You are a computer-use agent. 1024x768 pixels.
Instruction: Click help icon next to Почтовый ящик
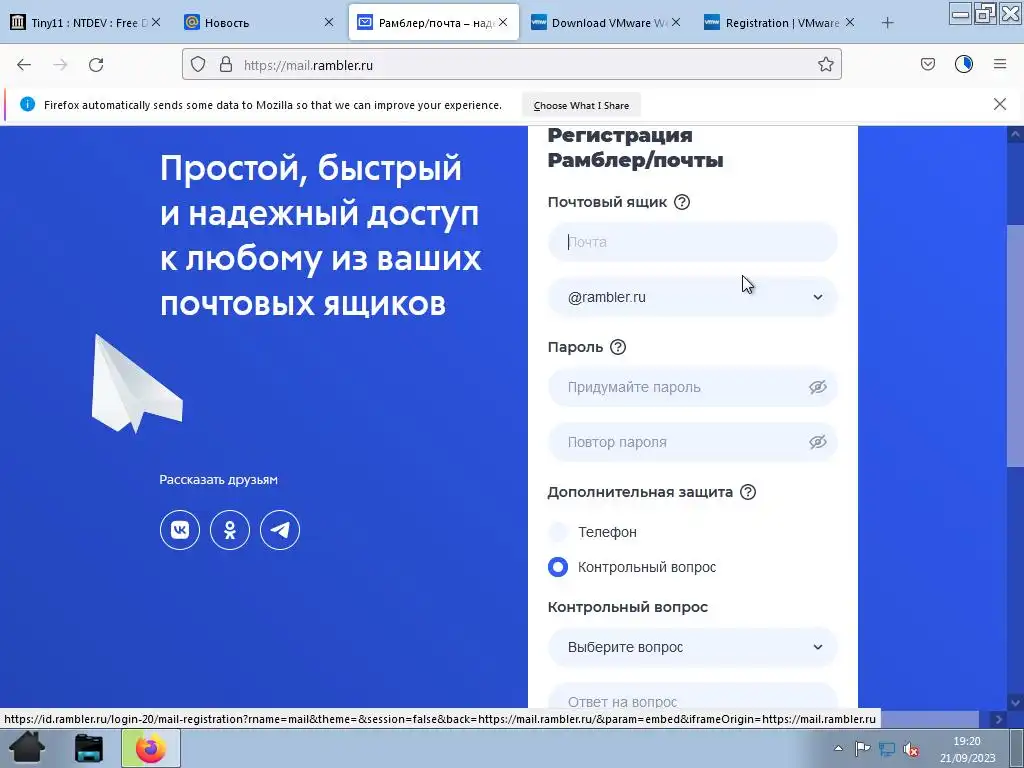pyautogui.click(x=682, y=202)
